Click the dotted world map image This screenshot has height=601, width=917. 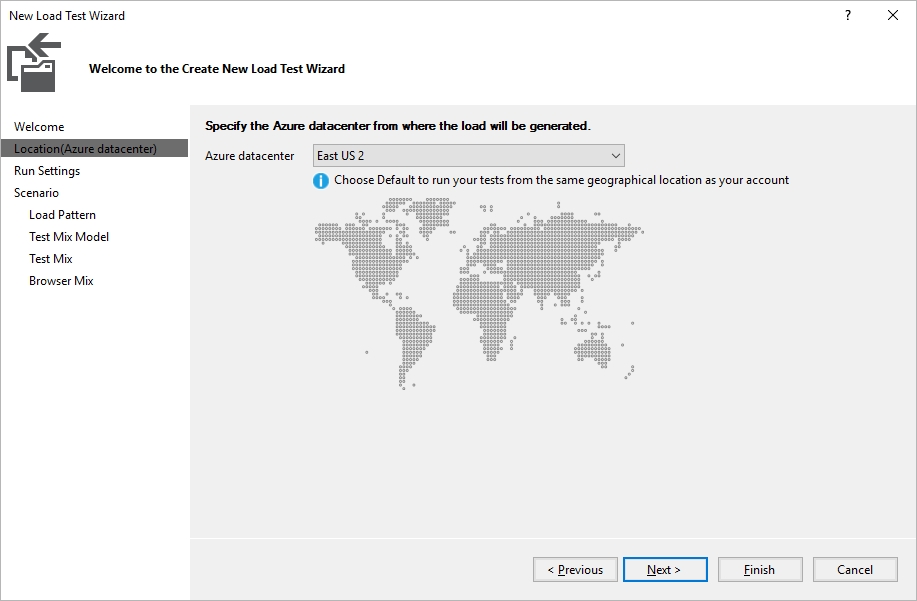479,293
